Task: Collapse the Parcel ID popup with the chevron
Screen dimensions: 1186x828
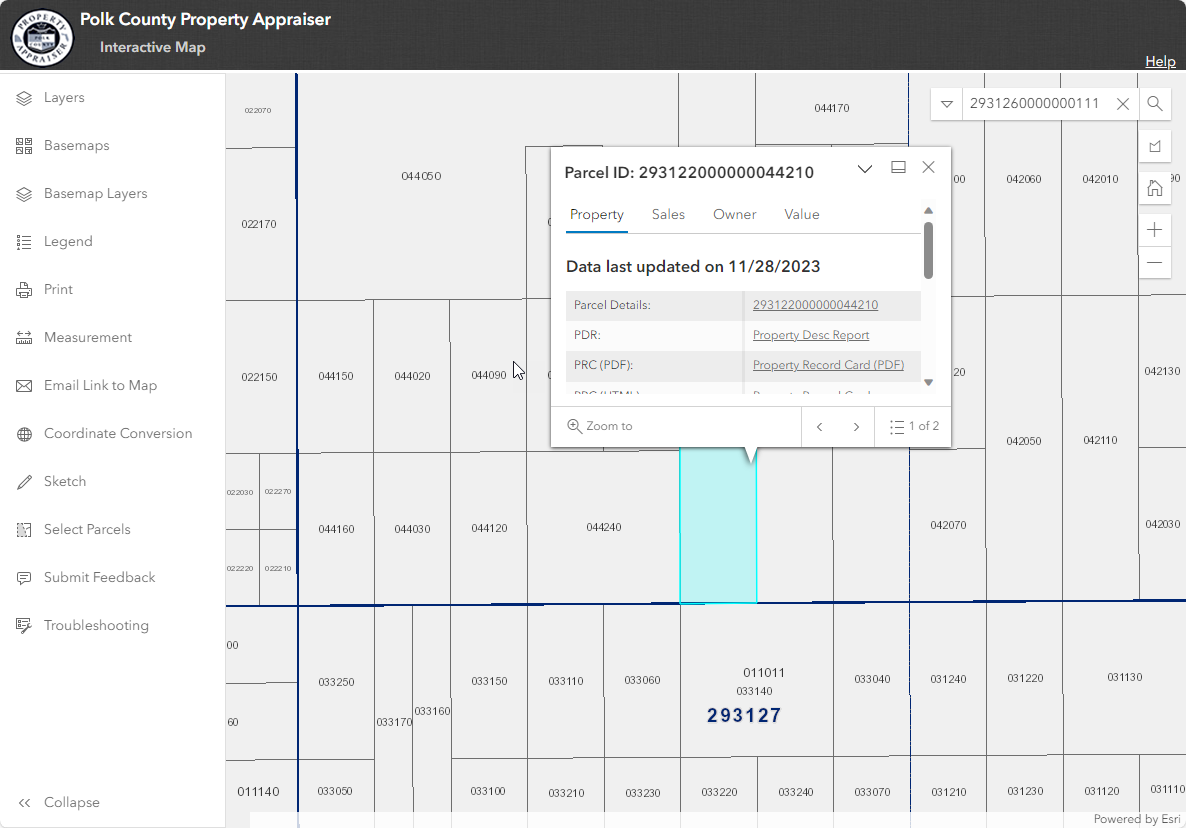Action: point(865,168)
